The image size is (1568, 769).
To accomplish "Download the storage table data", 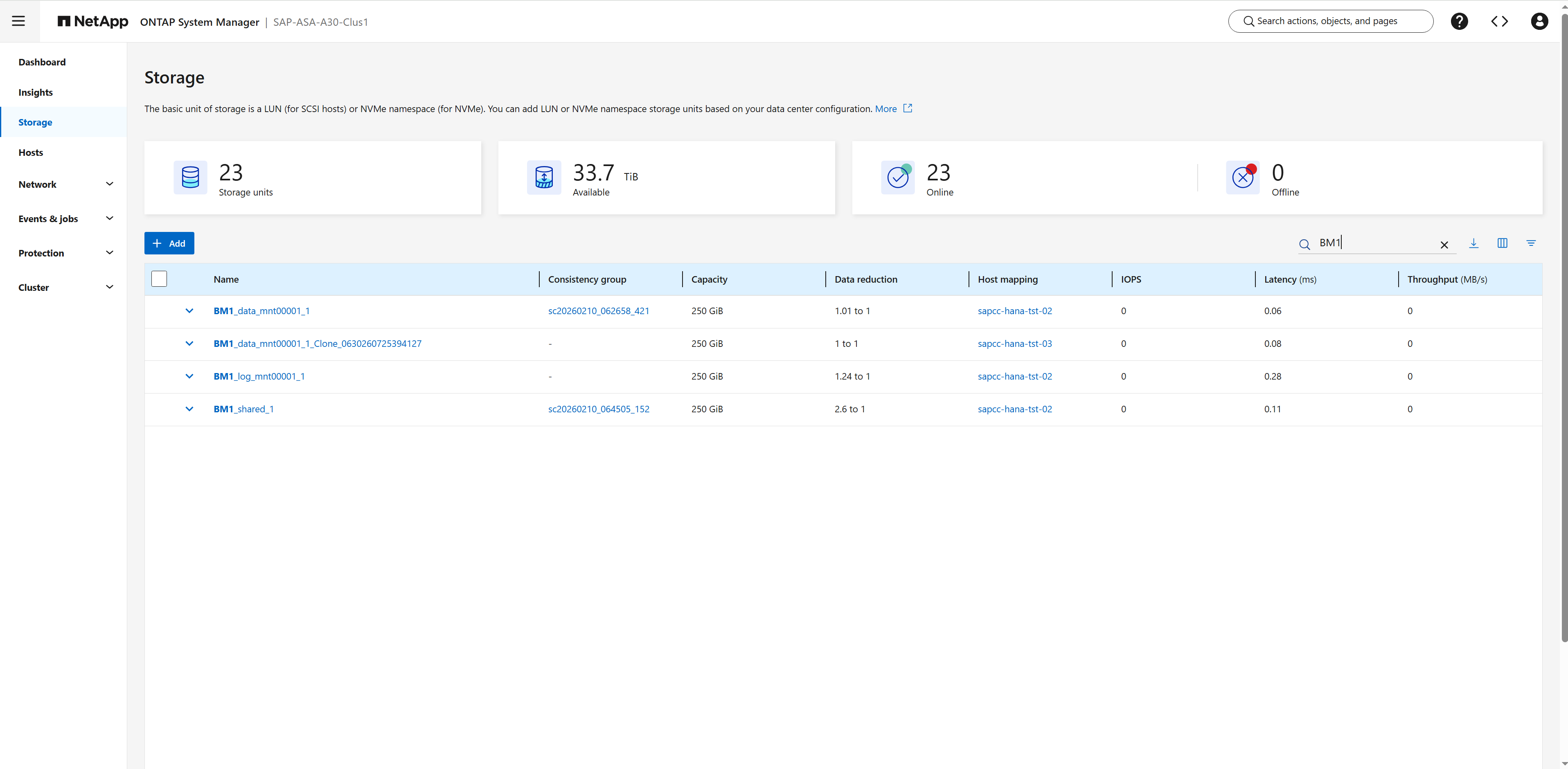I will (x=1473, y=243).
